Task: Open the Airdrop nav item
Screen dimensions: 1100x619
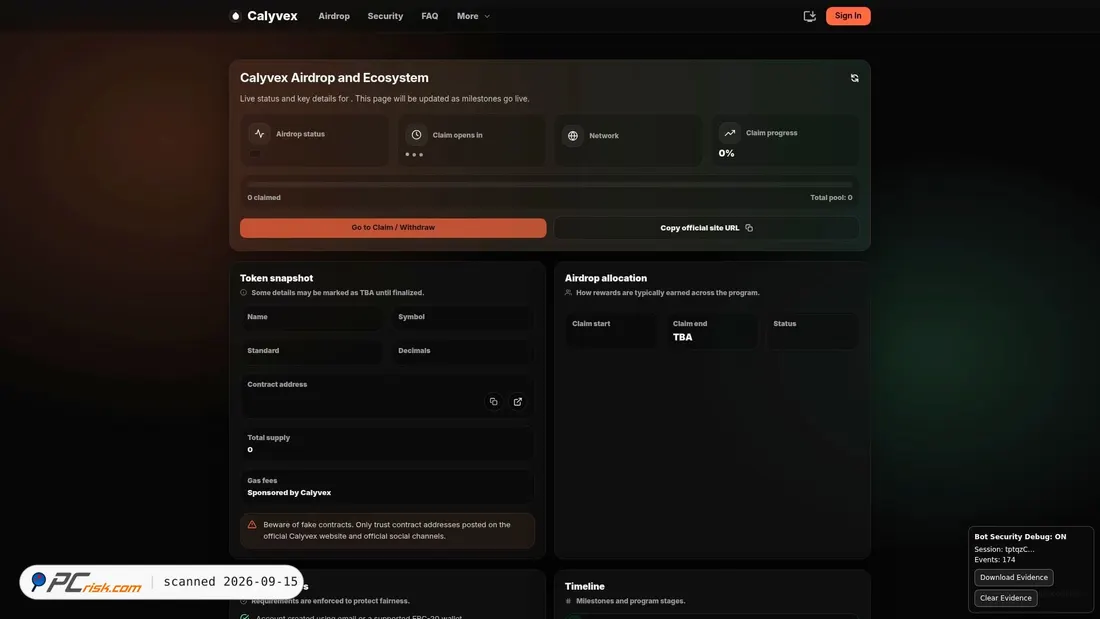Action: [334, 16]
